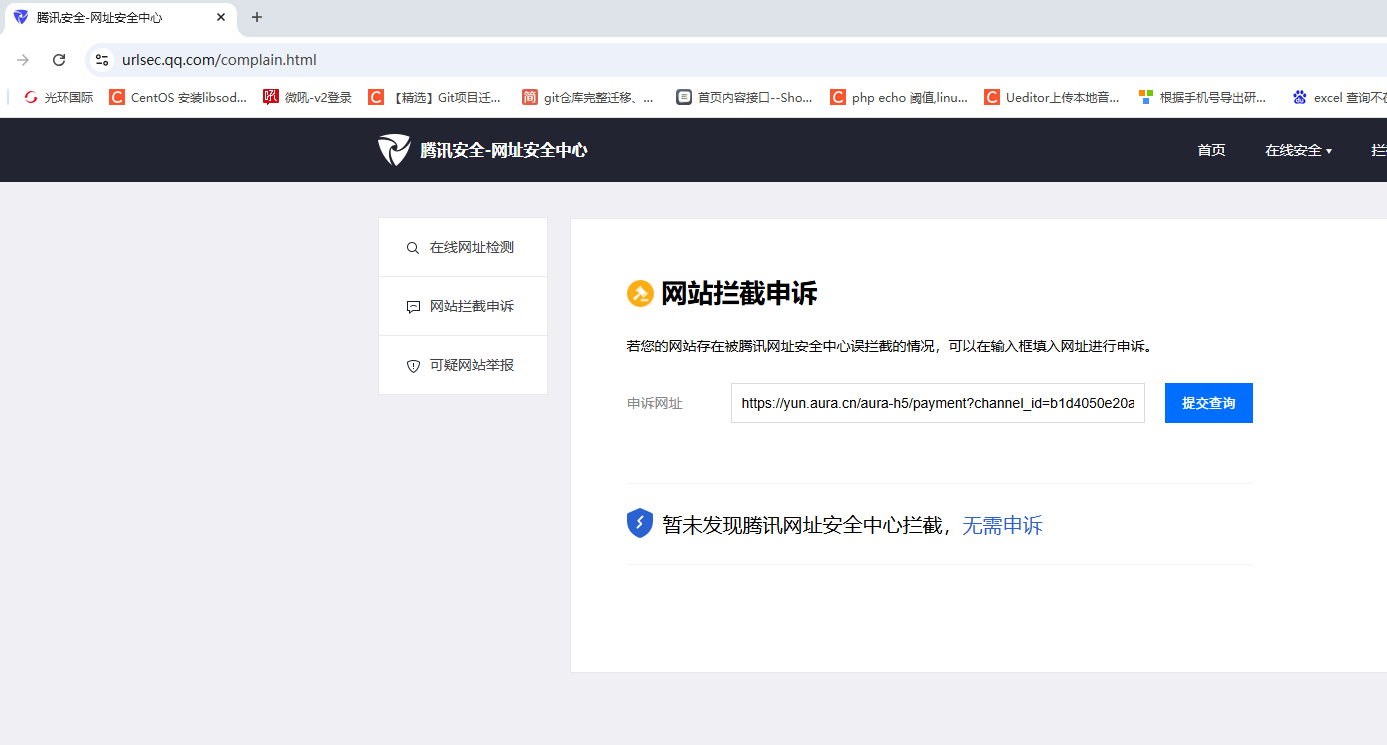This screenshot has width=1387, height=745.
Task: Open the php echo 阈值 bookmark
Action: [899, 97]
